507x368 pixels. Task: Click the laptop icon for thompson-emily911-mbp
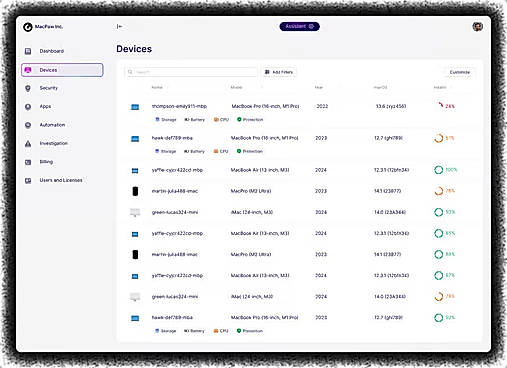pos(135,107)
